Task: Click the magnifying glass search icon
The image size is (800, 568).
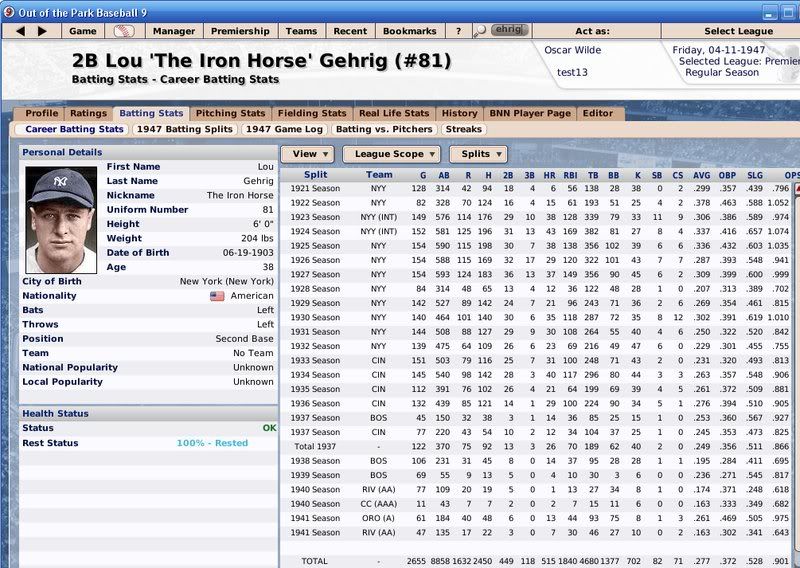Action: click(480, 31)
